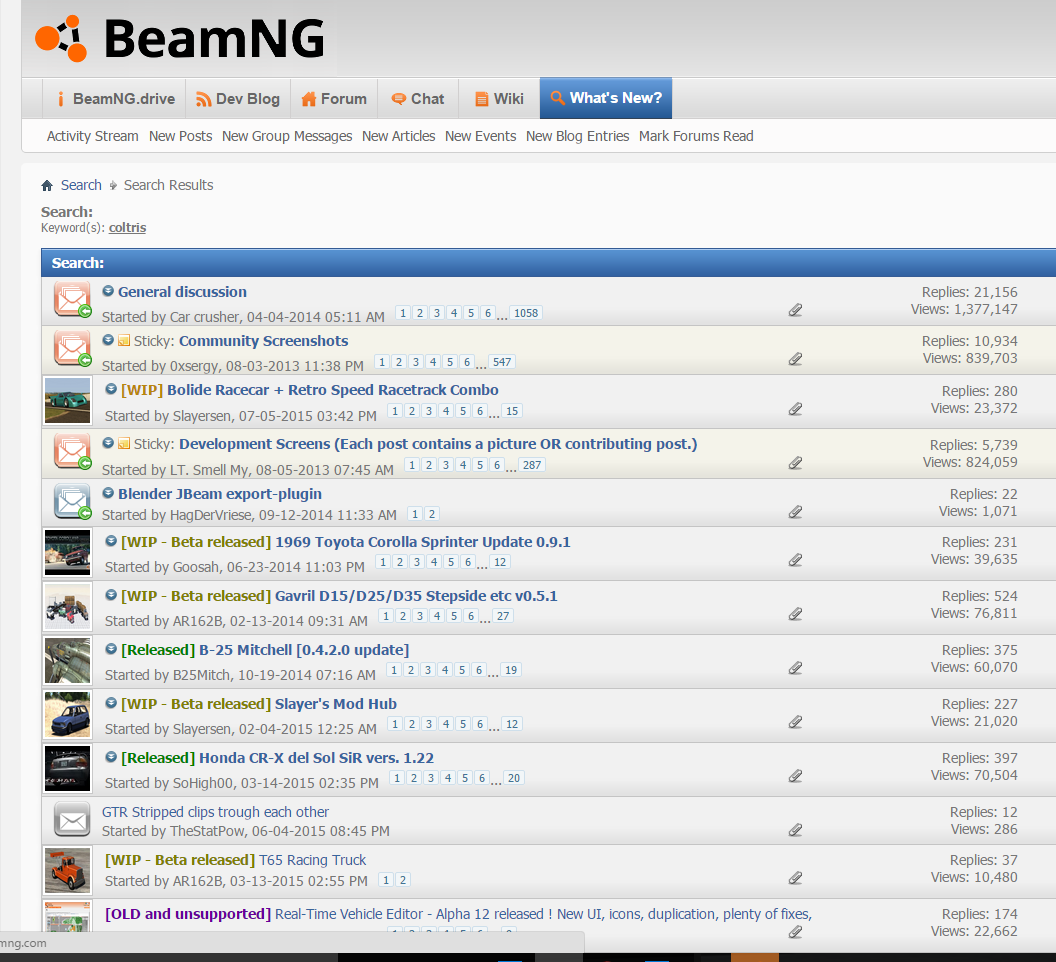Go to first new post in Slayer's Mod Hub
1056x962 pixels.
(111, 703)
